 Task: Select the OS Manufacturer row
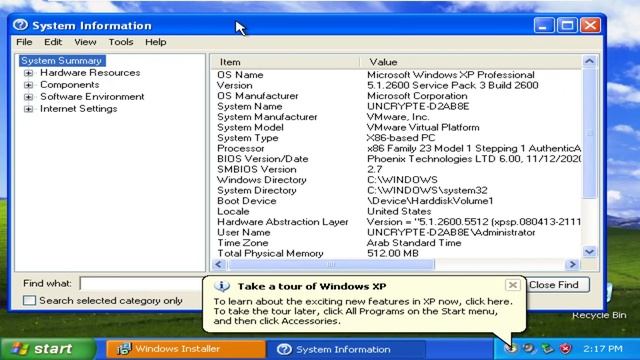click(x=397, y=96)
